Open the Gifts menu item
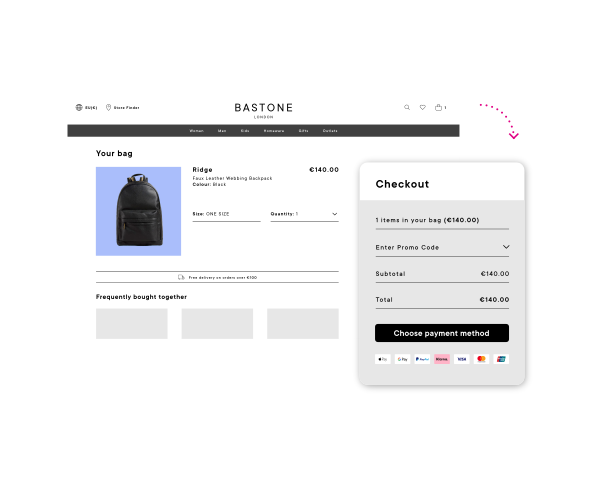This screenshot has height=480, width=592. 304,131
